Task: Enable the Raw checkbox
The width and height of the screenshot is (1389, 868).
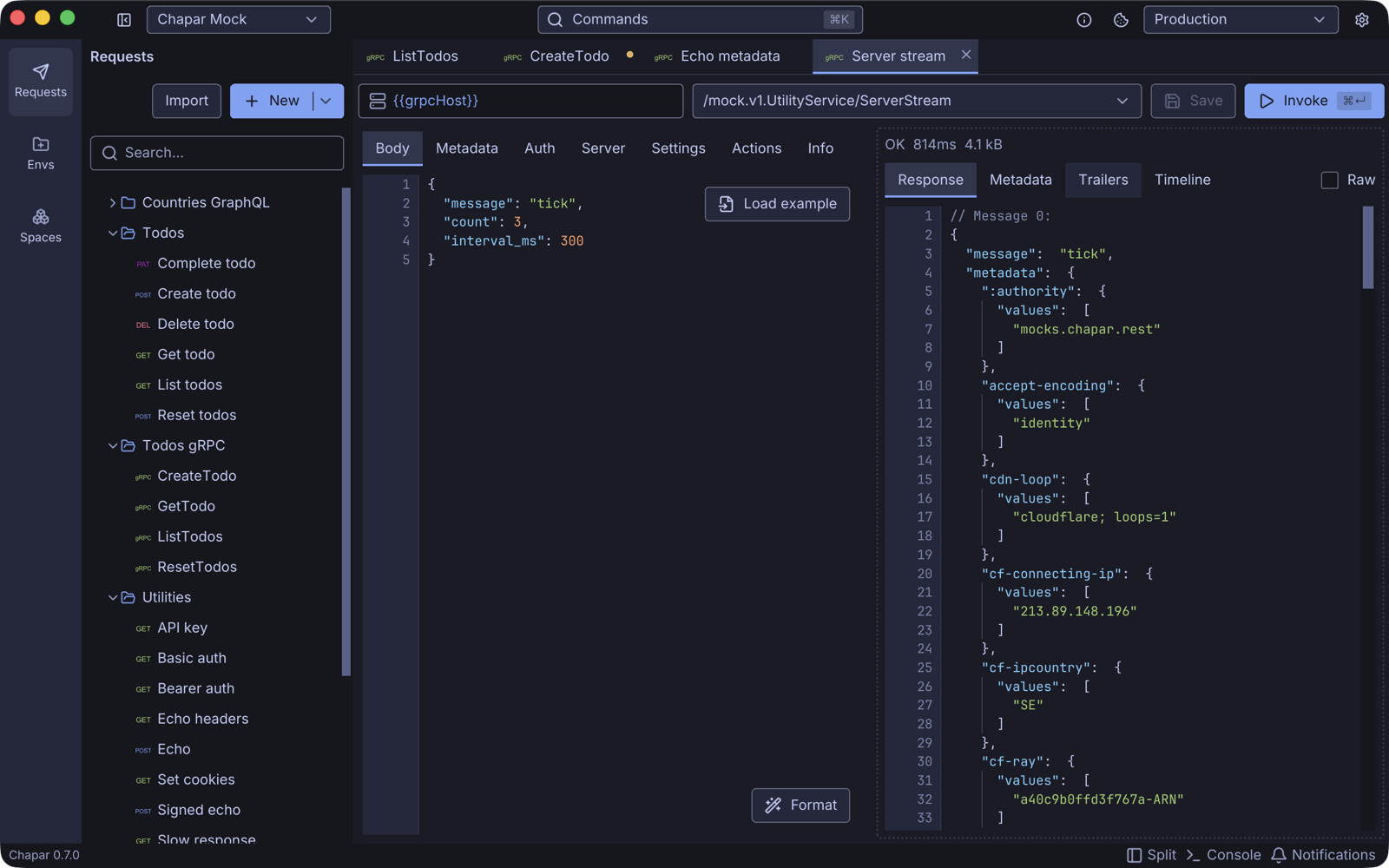Action: point(1329,180)
